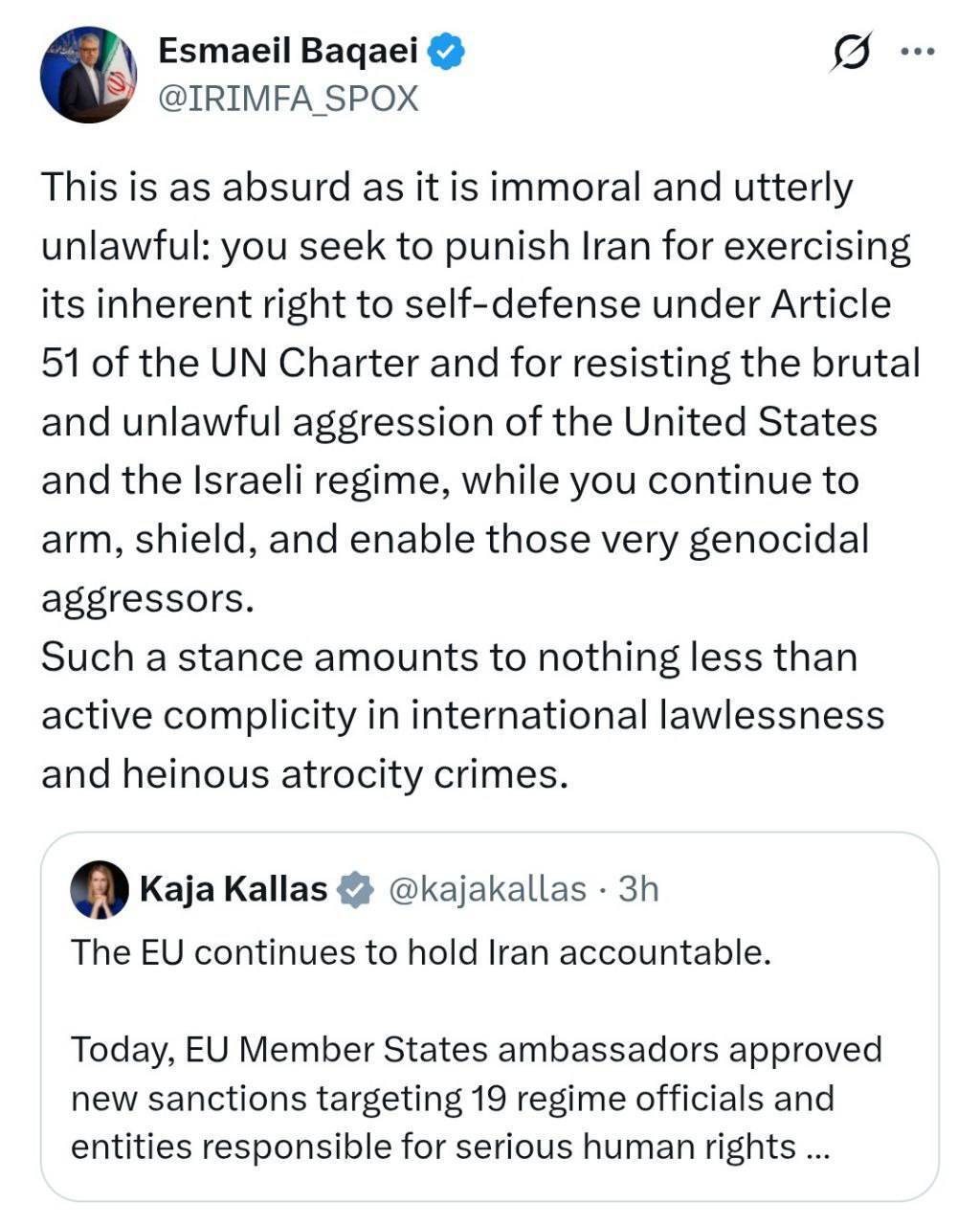This screenshot has width=980, height=1225.
Task: Click "The EU continues to hold Iran accountable."
Action: pyautogui.click(x=421, y=952)
